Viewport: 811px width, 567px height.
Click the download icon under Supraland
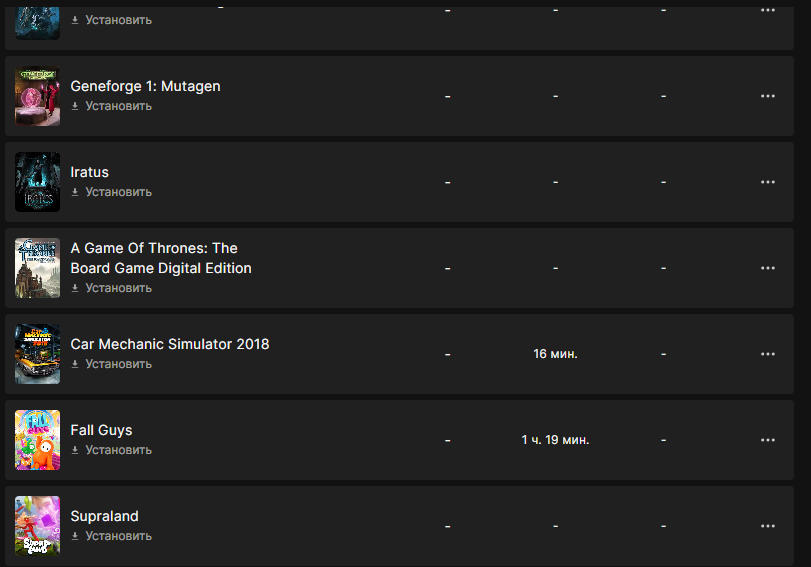(75, 536)
